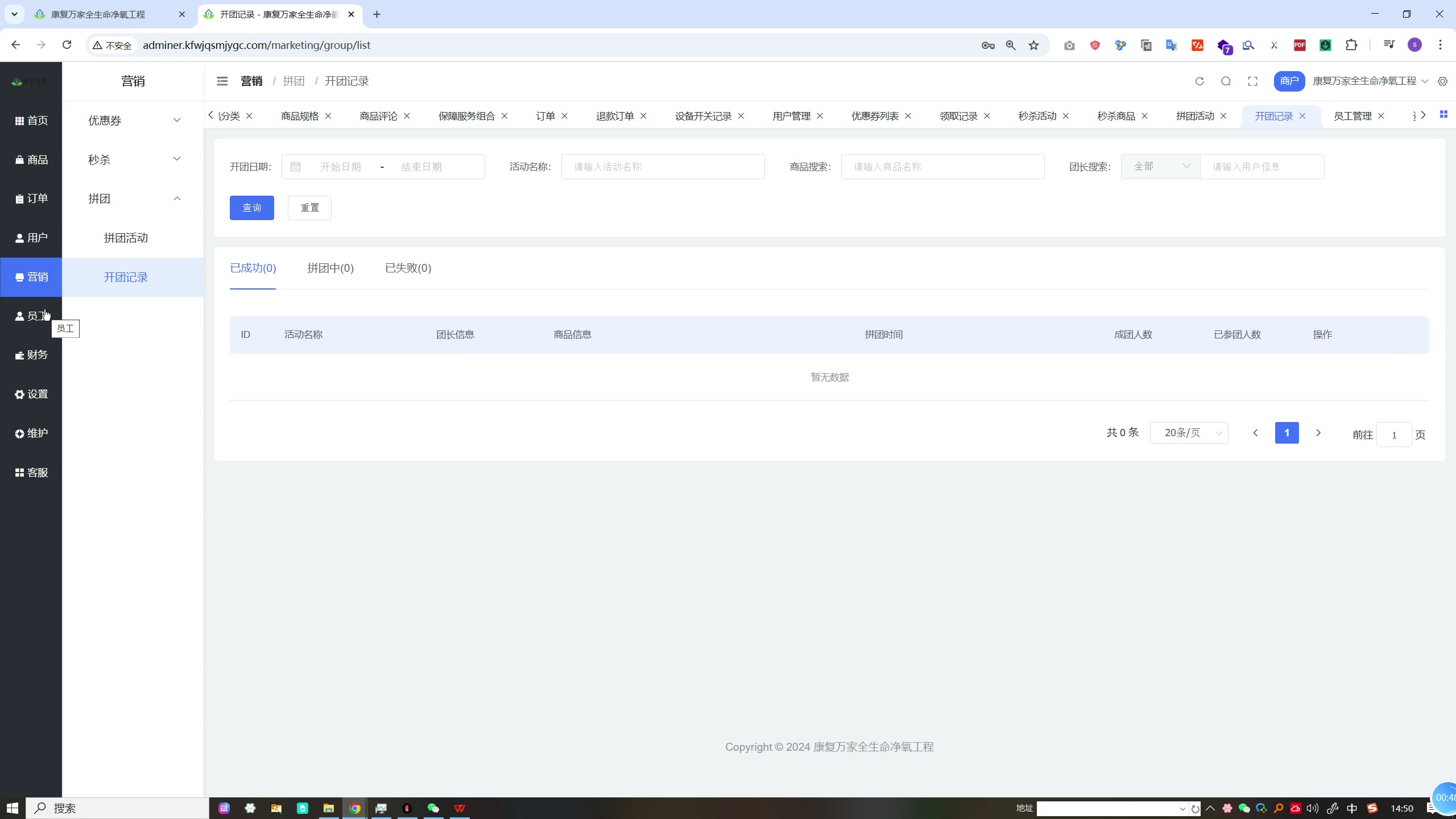Expand 优惠券 submenu
The image size is (1456, 819).
point(133,121)
